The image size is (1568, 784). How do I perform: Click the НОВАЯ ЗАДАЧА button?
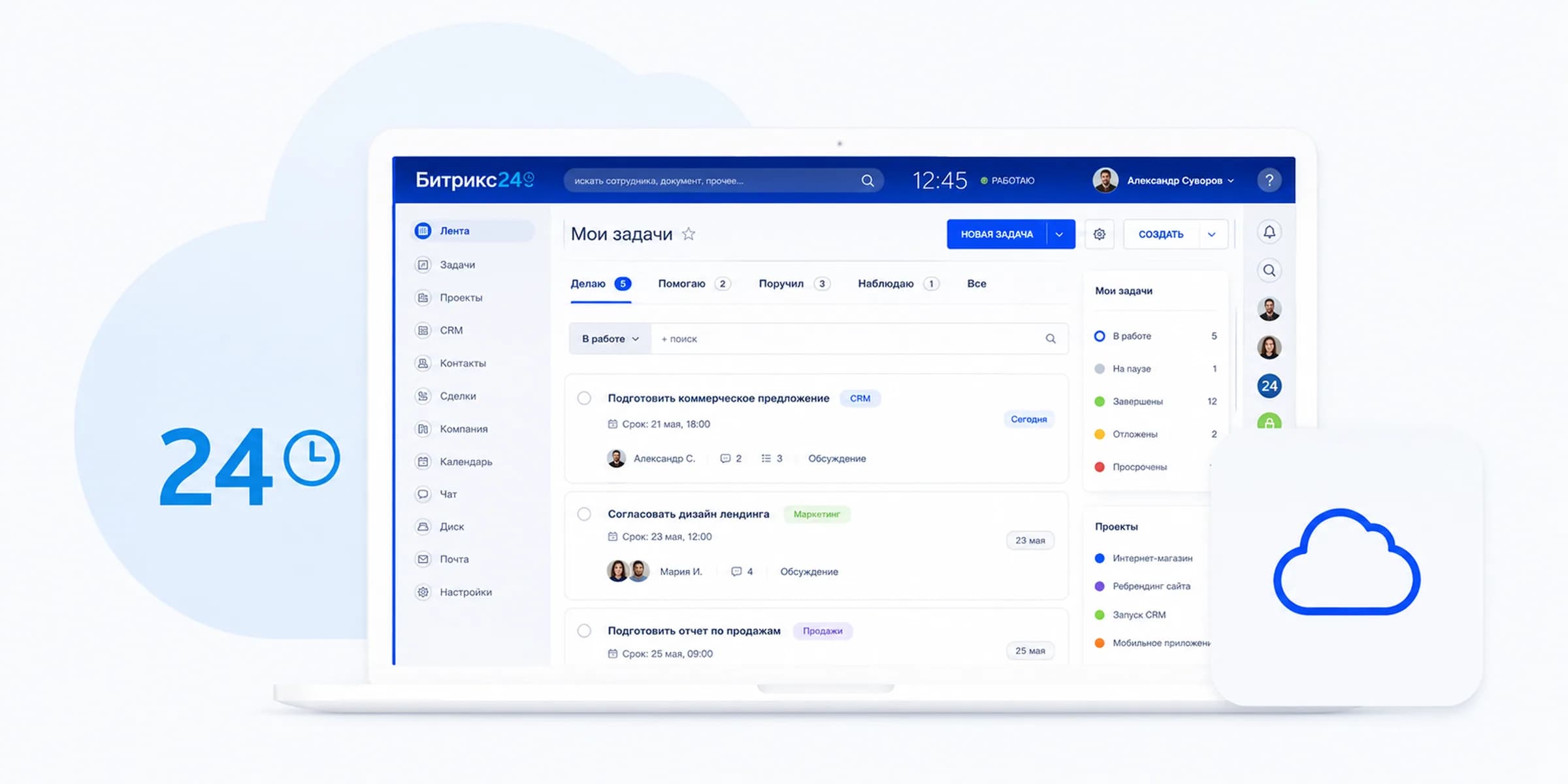[x=997, y=234]
